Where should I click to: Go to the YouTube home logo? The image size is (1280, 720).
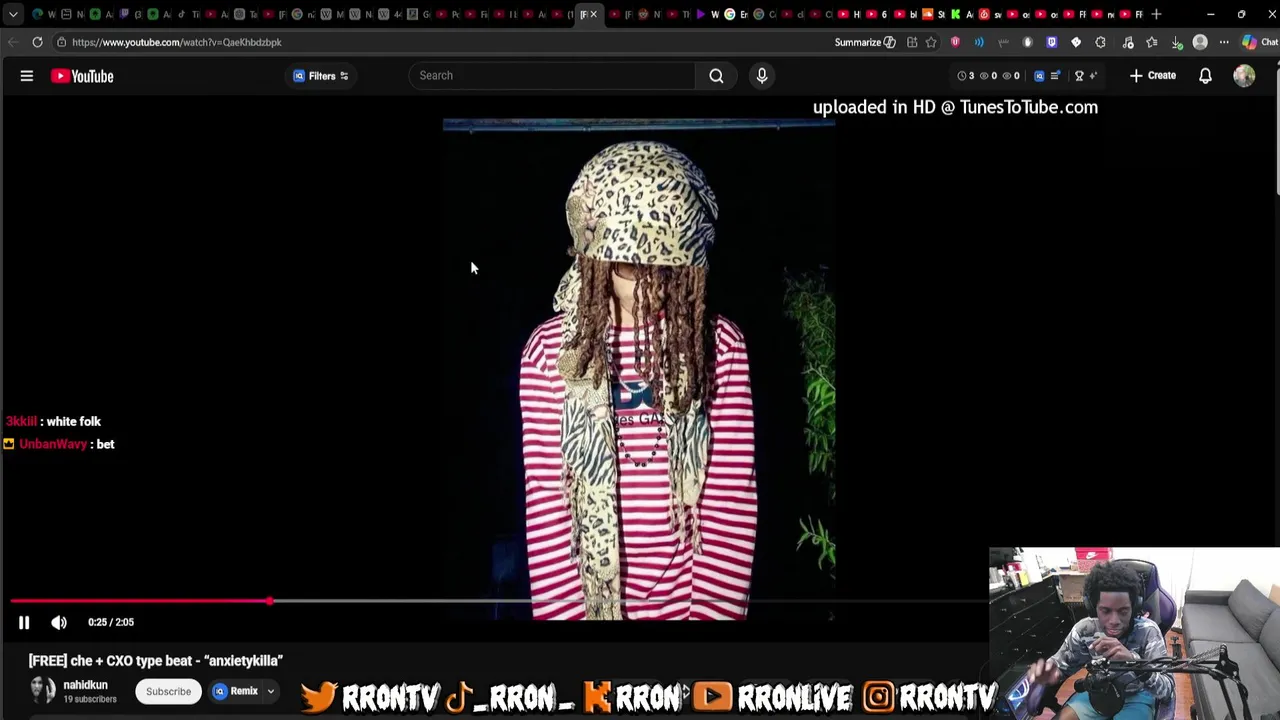[82, 76]
